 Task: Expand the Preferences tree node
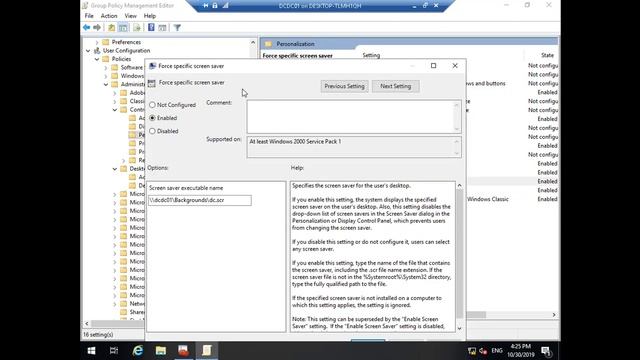(97, 42)
